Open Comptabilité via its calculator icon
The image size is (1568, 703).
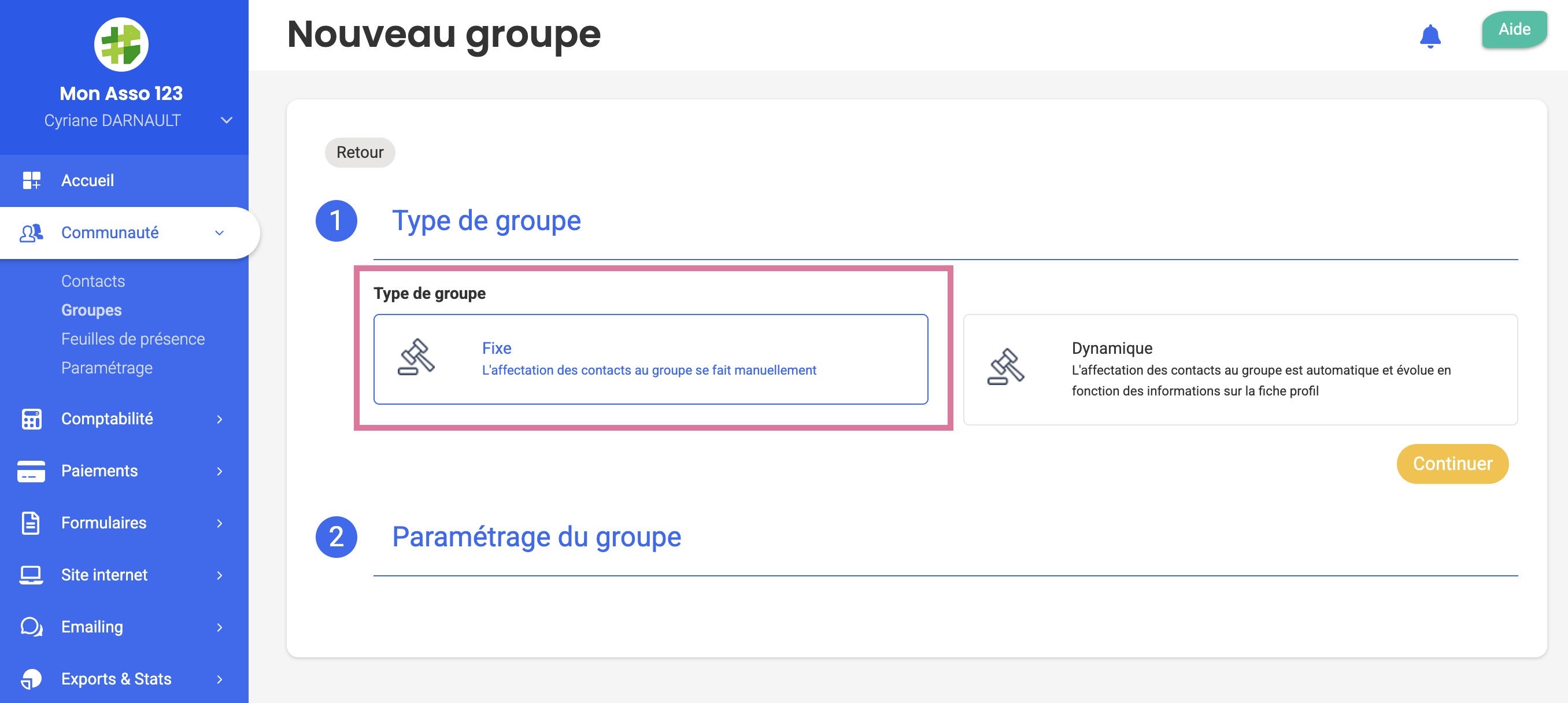click(31, 419)
